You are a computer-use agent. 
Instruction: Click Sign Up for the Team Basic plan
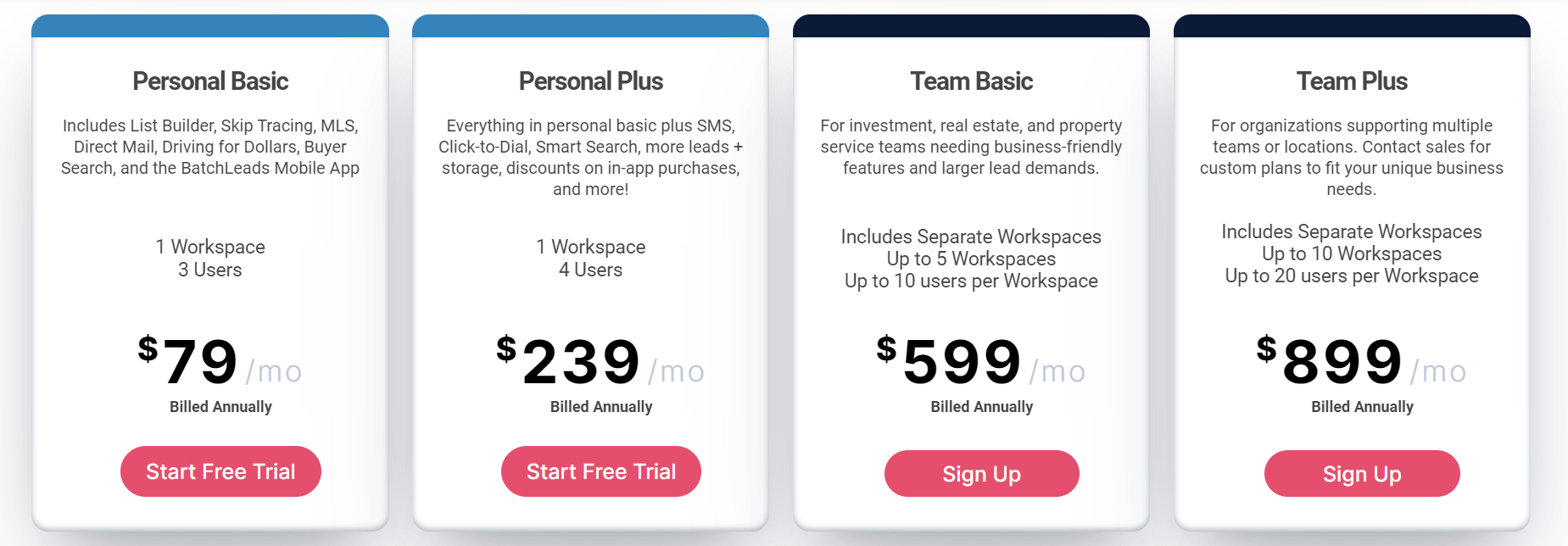point(981,474)
